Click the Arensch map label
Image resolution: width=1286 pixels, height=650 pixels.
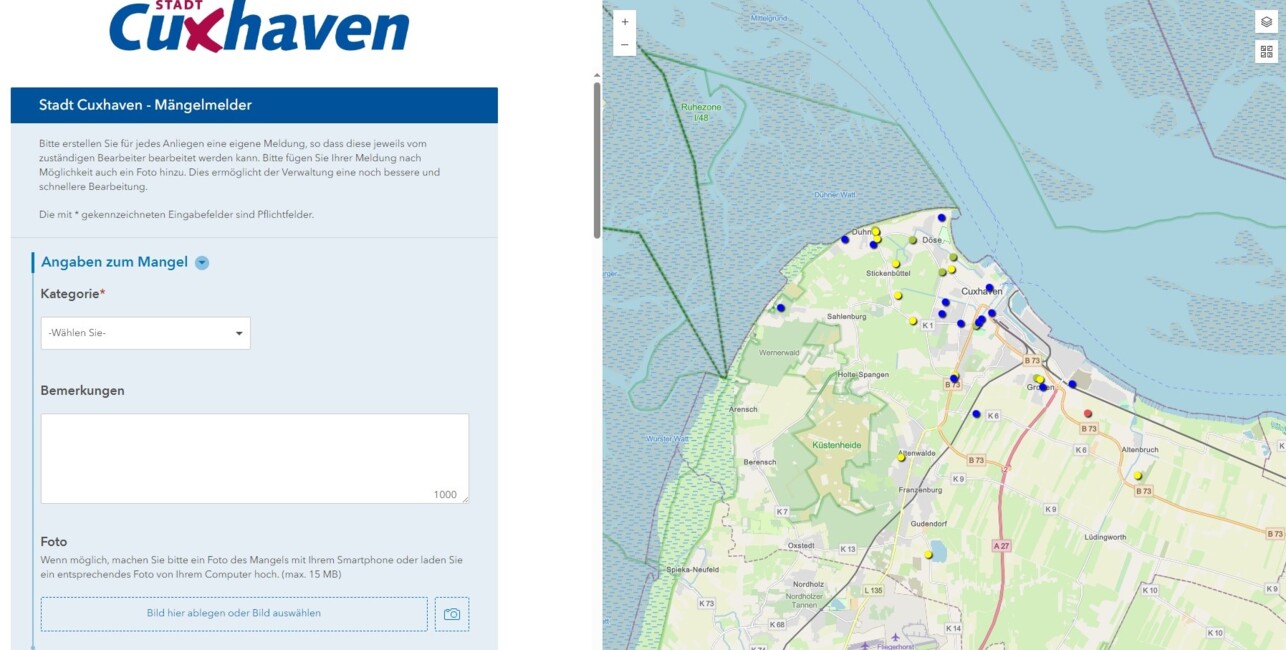(x=743, y=409)
